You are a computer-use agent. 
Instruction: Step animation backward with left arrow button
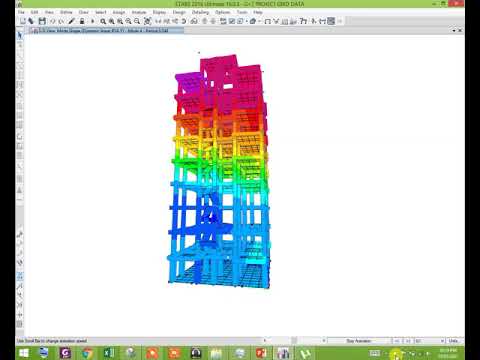tap(397, 341)
